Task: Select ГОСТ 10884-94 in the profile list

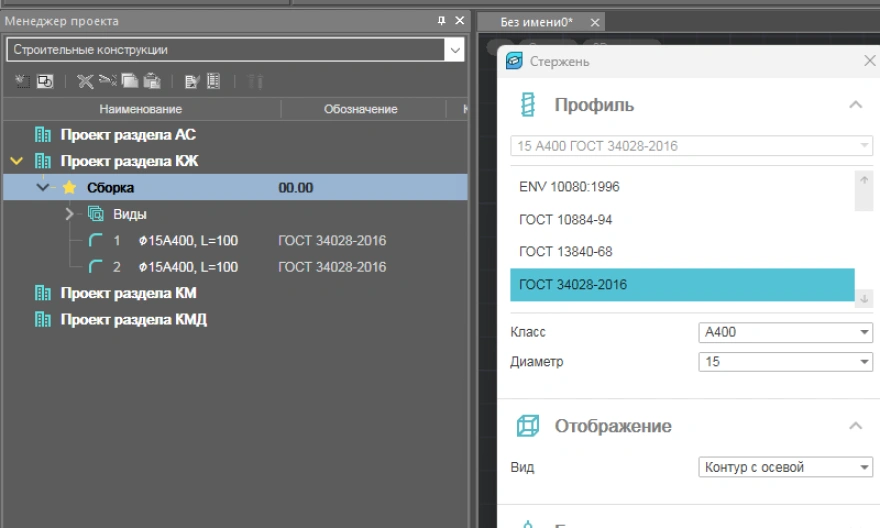Action: point(566,220)
